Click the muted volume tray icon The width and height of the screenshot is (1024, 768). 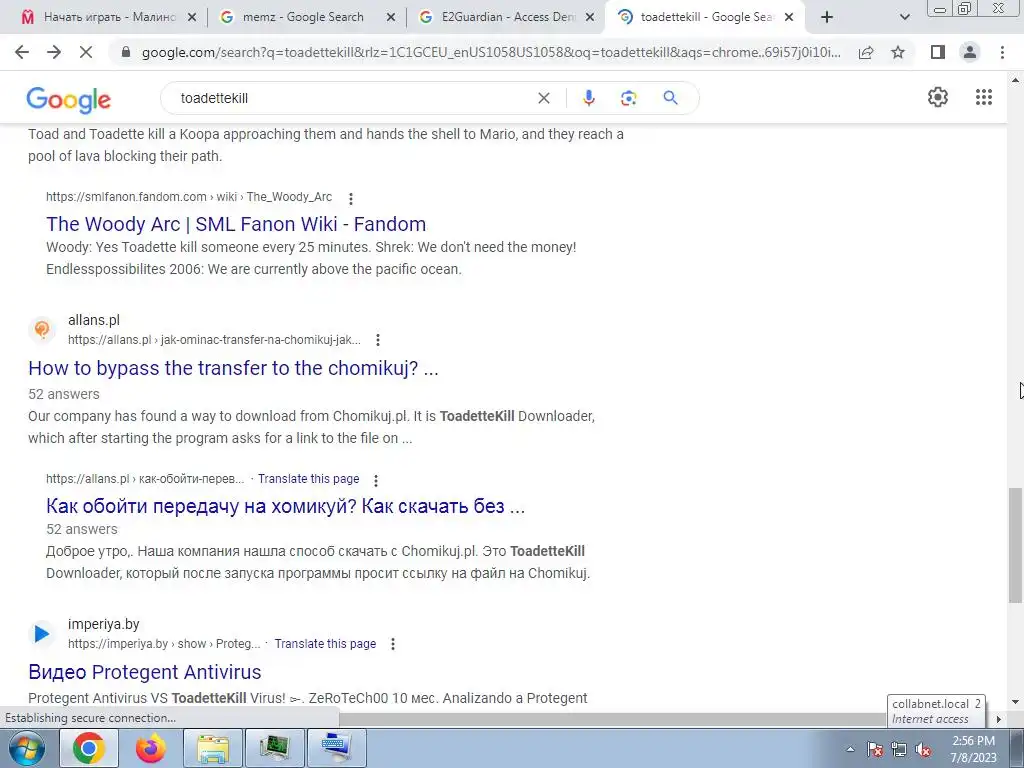[x=923, y=750]
